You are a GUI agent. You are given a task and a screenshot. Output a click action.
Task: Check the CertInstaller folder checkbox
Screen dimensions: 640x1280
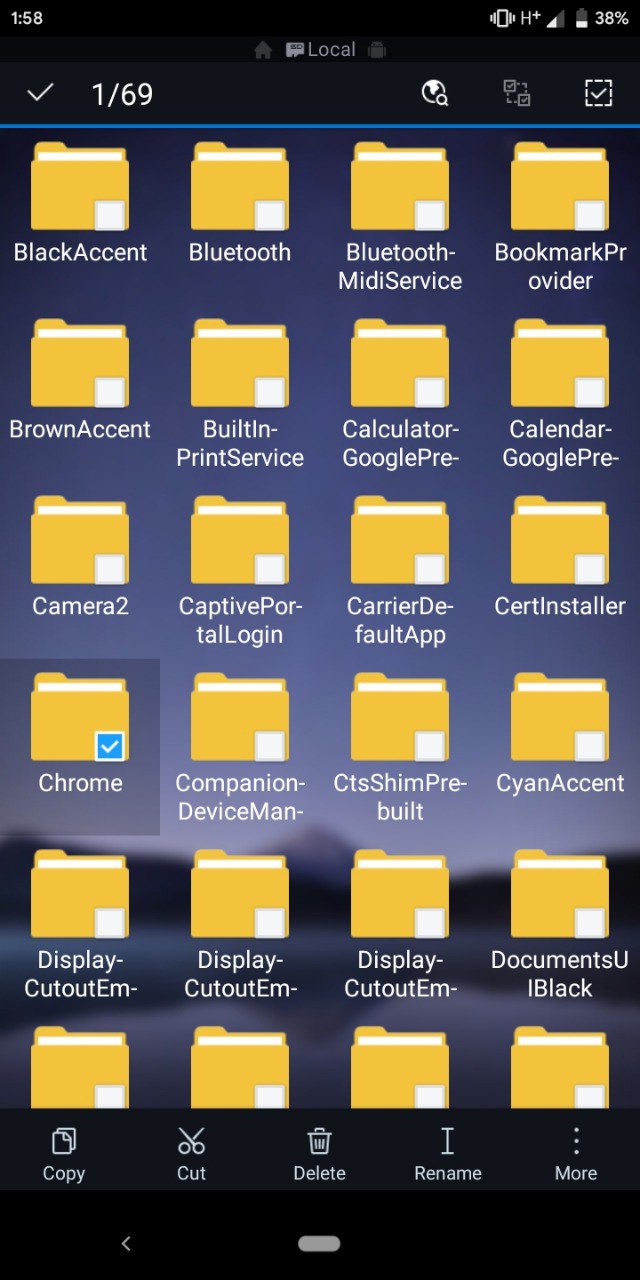point(590,569)
